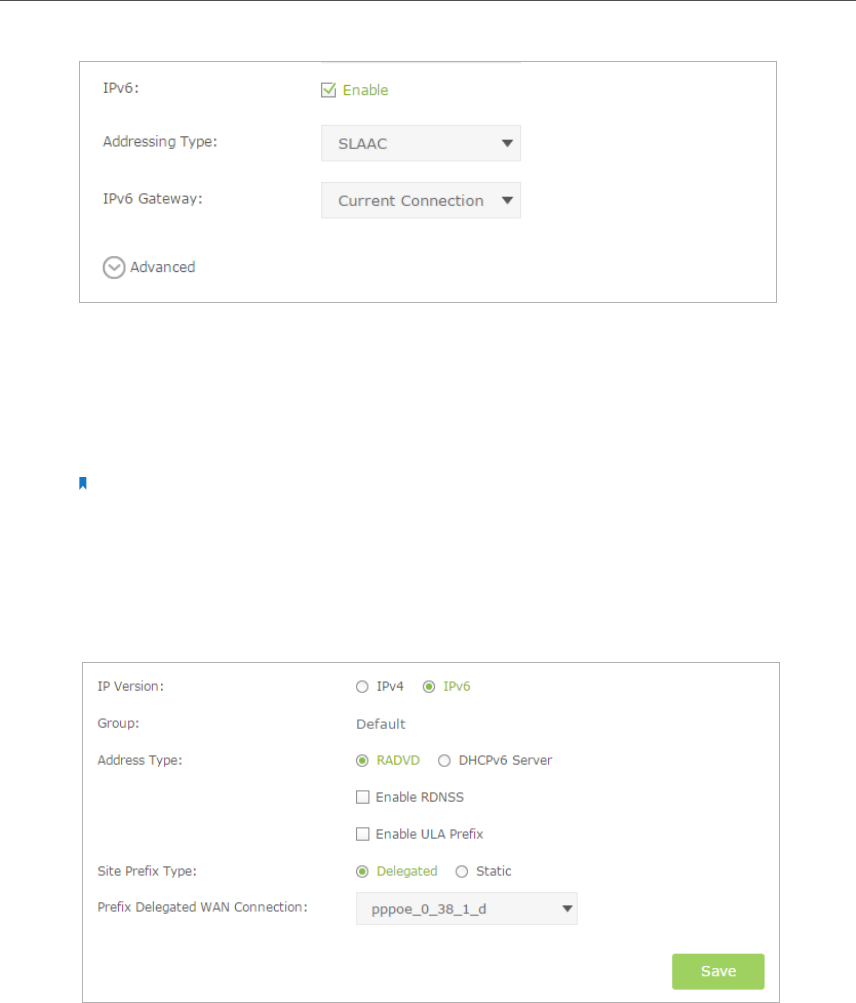
Task: Toggle the IPv6 Enable checkbox
Action: 328,90
